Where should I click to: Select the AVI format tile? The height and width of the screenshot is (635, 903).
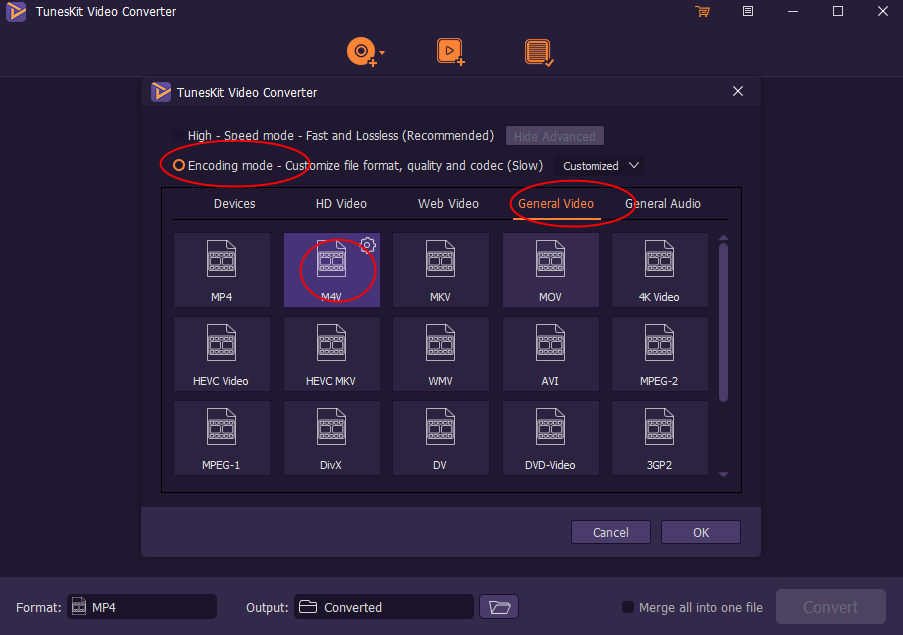point(551,354)
